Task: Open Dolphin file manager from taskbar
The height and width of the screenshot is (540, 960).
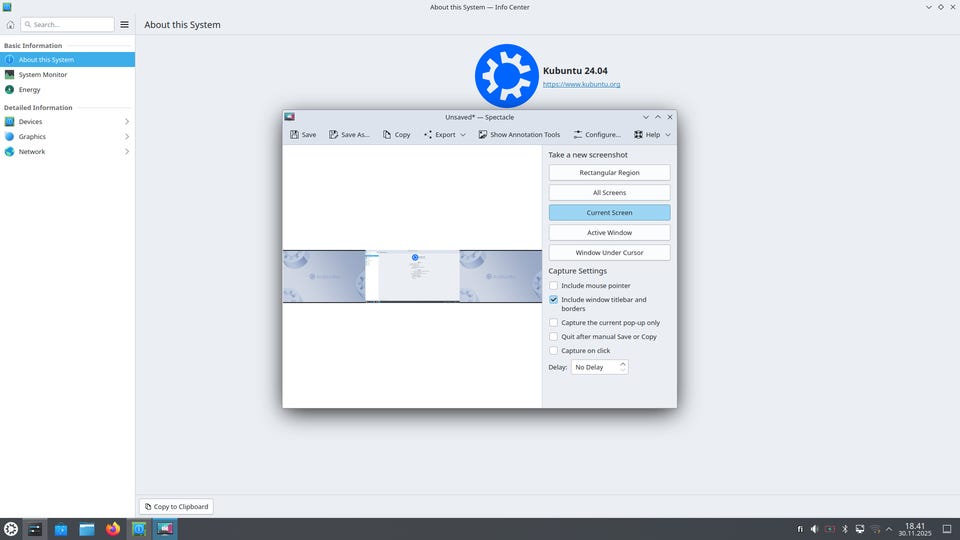Action: 87,529
